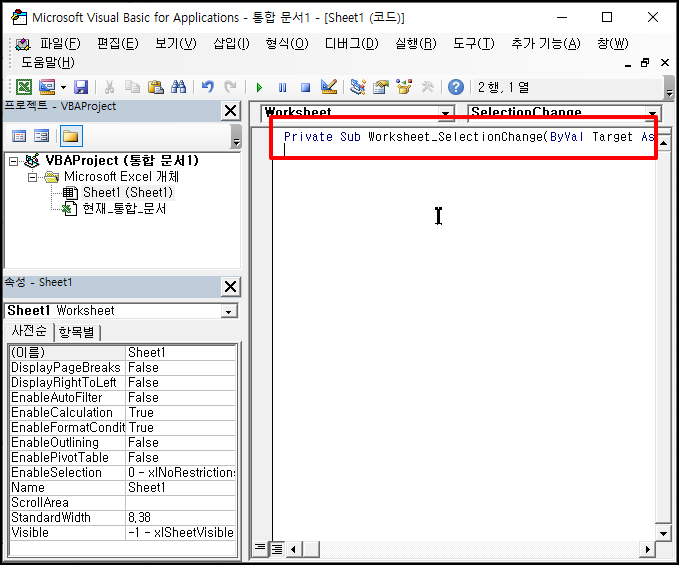This screenshot has width=679, height=565.
Task: Click the Cut scissors icon
Action: pos(109,87)
